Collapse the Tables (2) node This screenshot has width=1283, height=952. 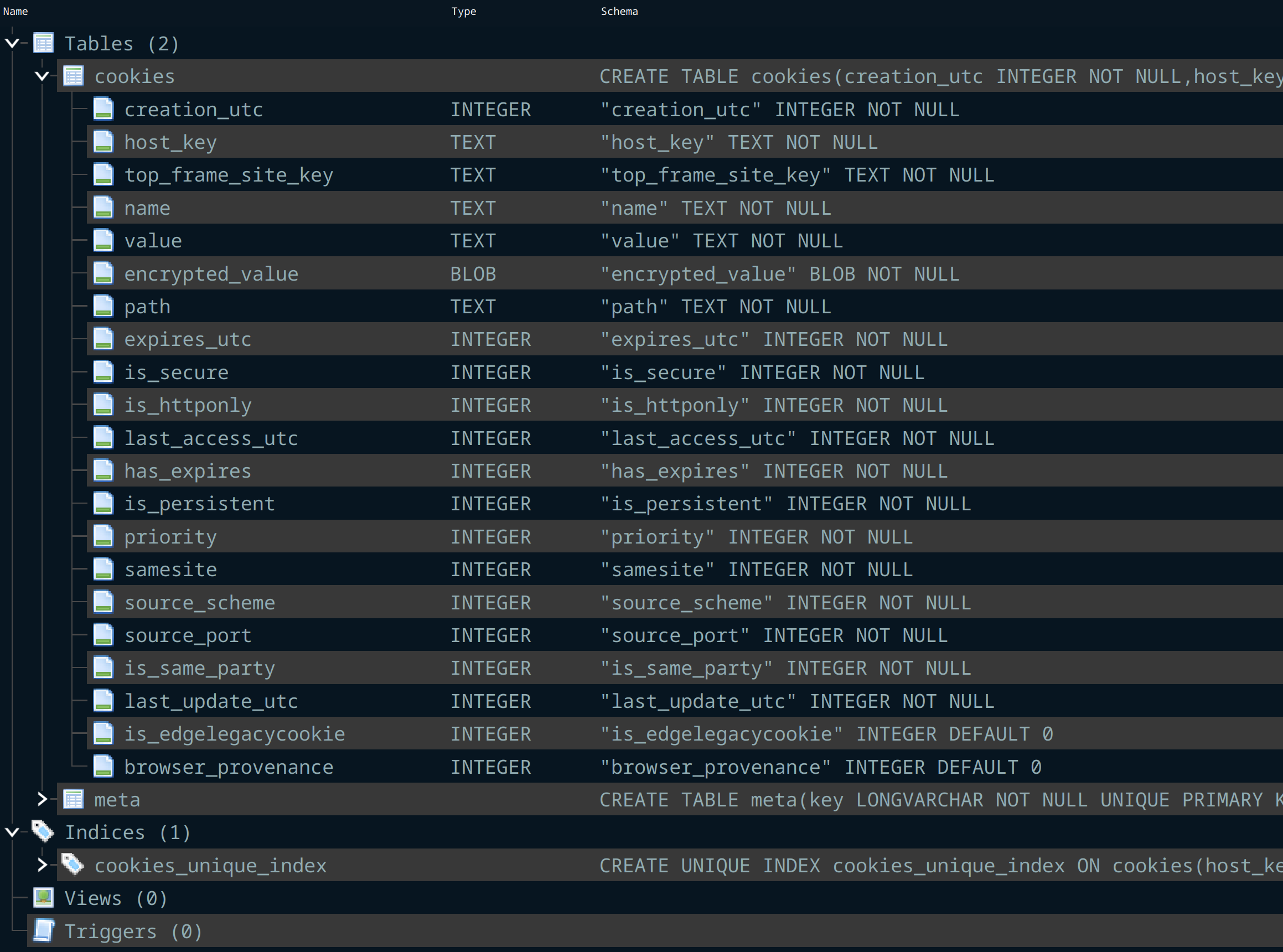point(12,43)
